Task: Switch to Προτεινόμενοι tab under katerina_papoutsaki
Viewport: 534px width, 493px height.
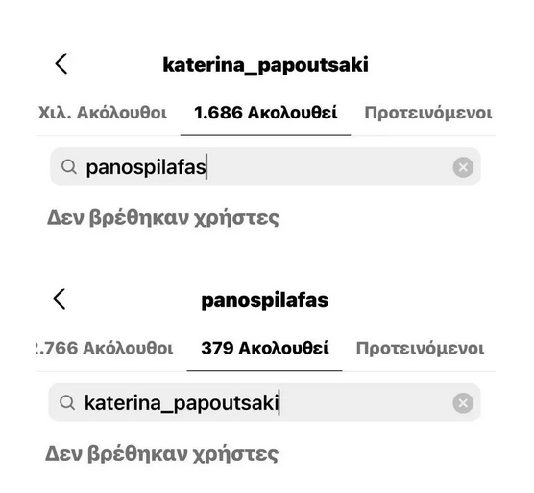Action: 428,113
